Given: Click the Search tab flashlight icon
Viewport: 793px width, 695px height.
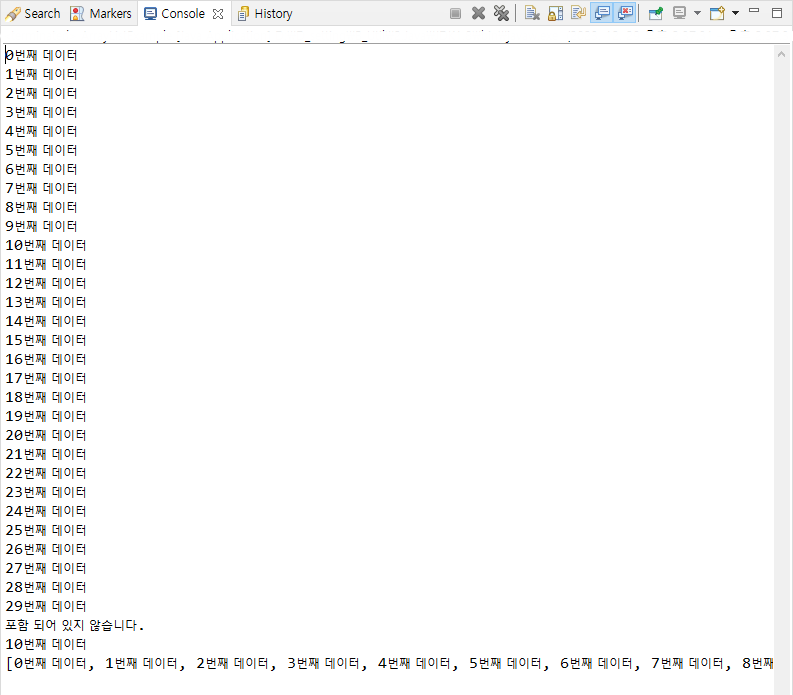Looking at the screenshot, I should tap(13, 14).
